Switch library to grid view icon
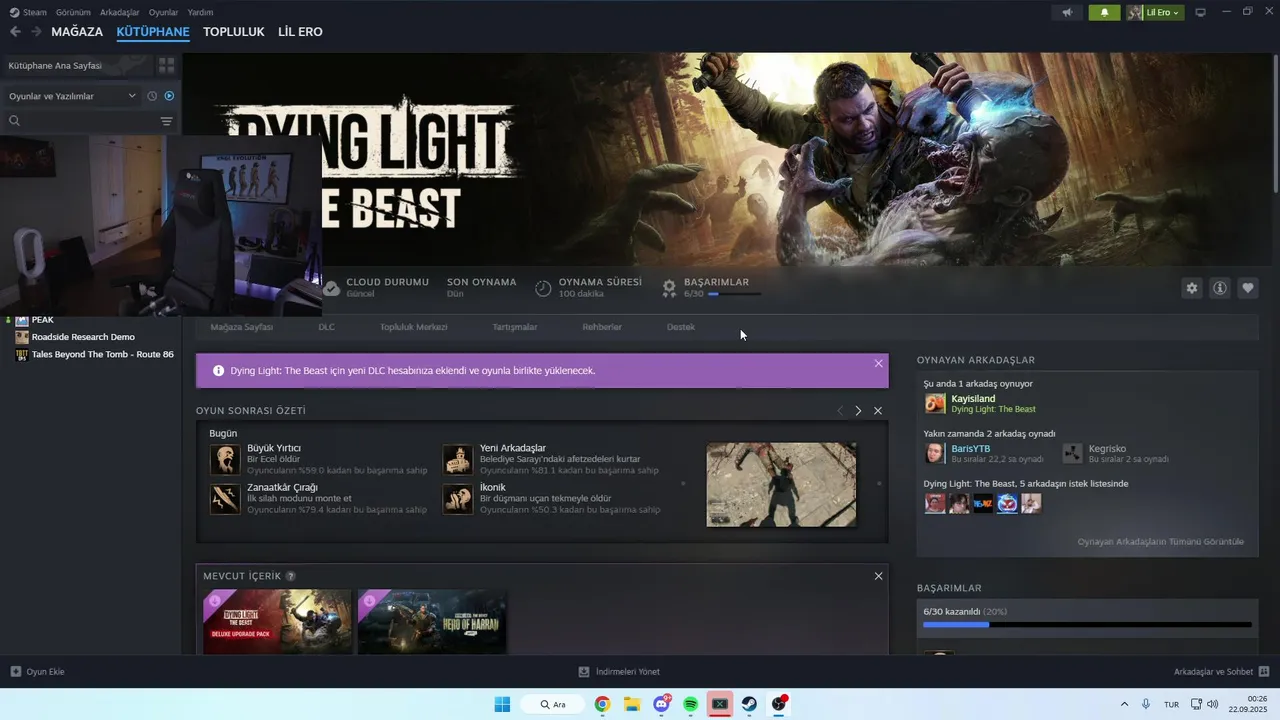Viewport: 1280px width, 720px height. click(166, 65)
